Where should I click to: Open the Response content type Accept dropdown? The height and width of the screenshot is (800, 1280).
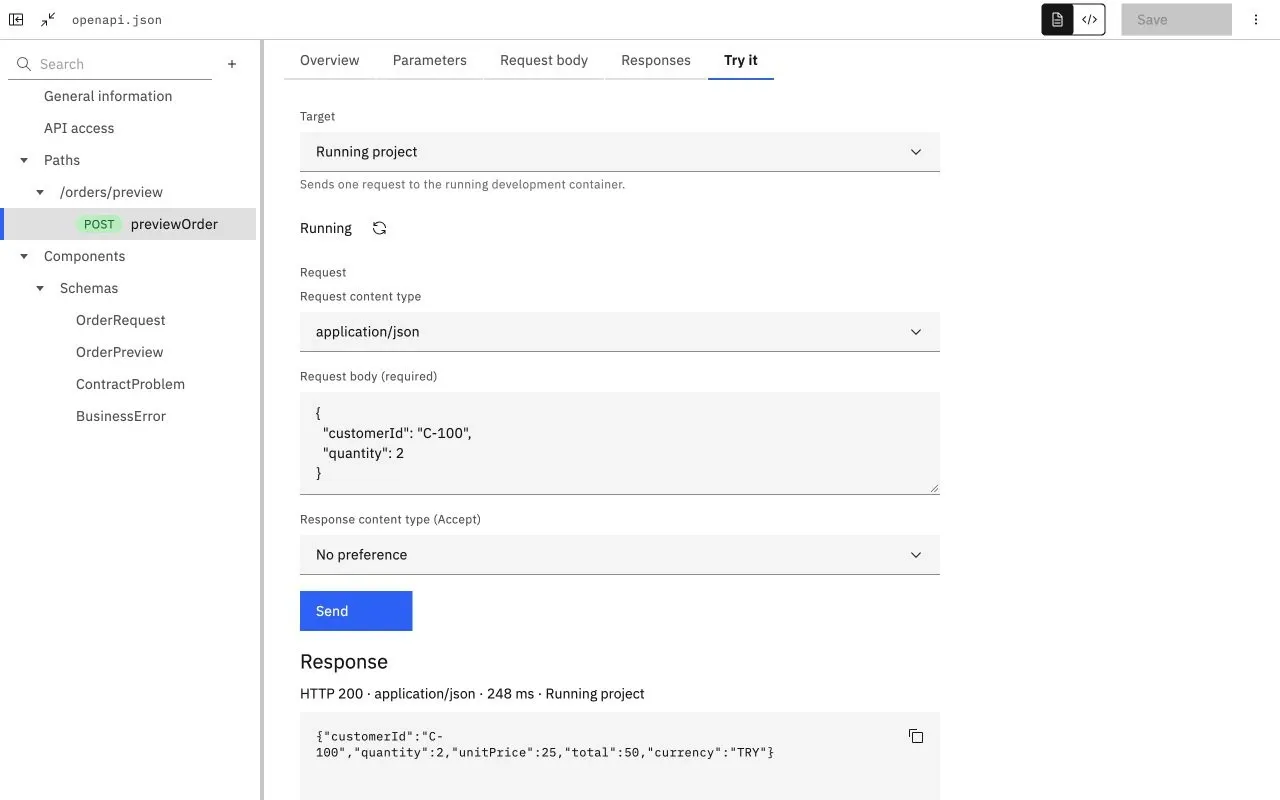tap(620, 555)
